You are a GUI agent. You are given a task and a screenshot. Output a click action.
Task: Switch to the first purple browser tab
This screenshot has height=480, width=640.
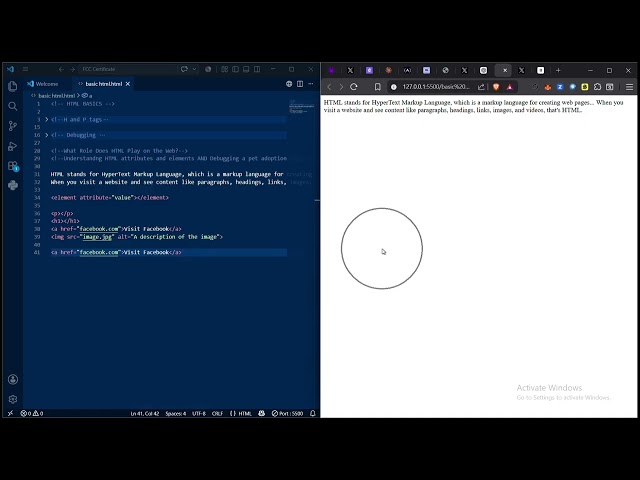331,70
